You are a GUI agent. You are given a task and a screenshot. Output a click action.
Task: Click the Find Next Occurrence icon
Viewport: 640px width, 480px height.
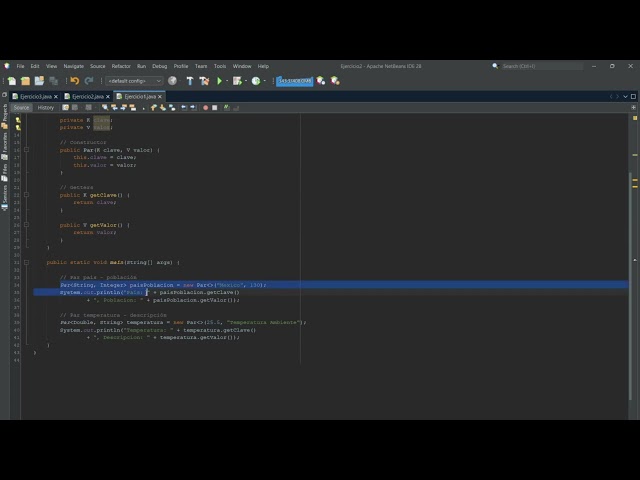[x=124, y=108]
